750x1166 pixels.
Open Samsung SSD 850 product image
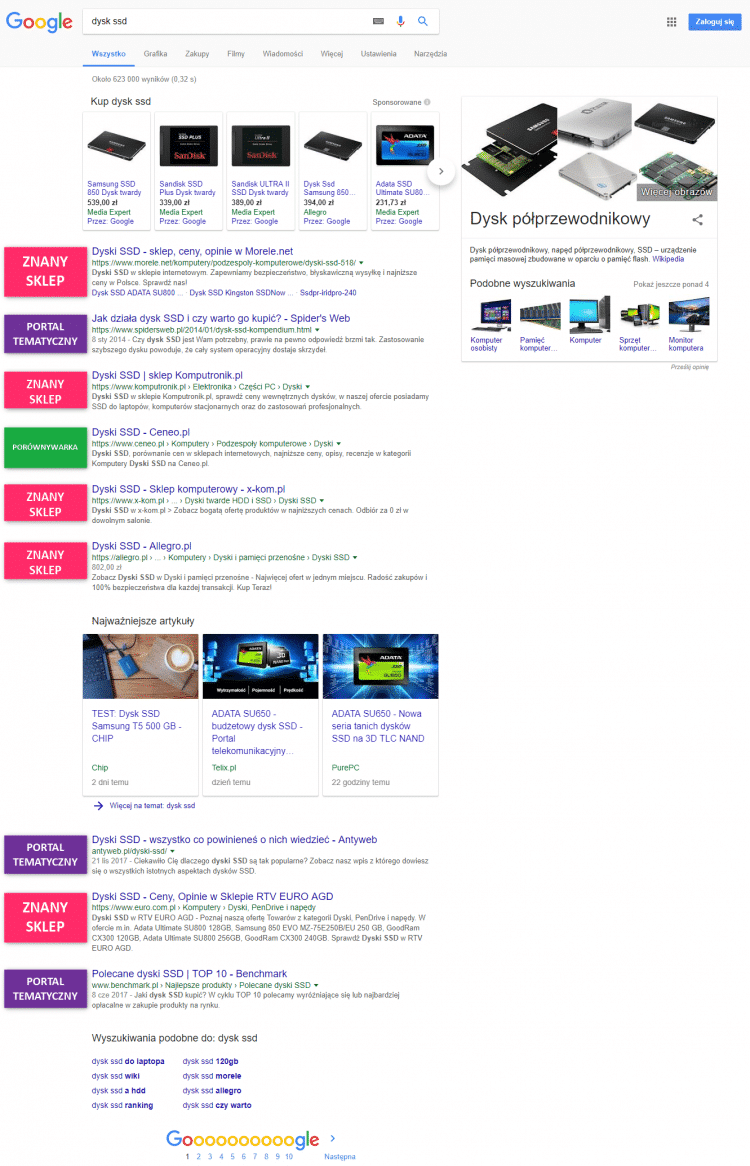coord(117,145)
